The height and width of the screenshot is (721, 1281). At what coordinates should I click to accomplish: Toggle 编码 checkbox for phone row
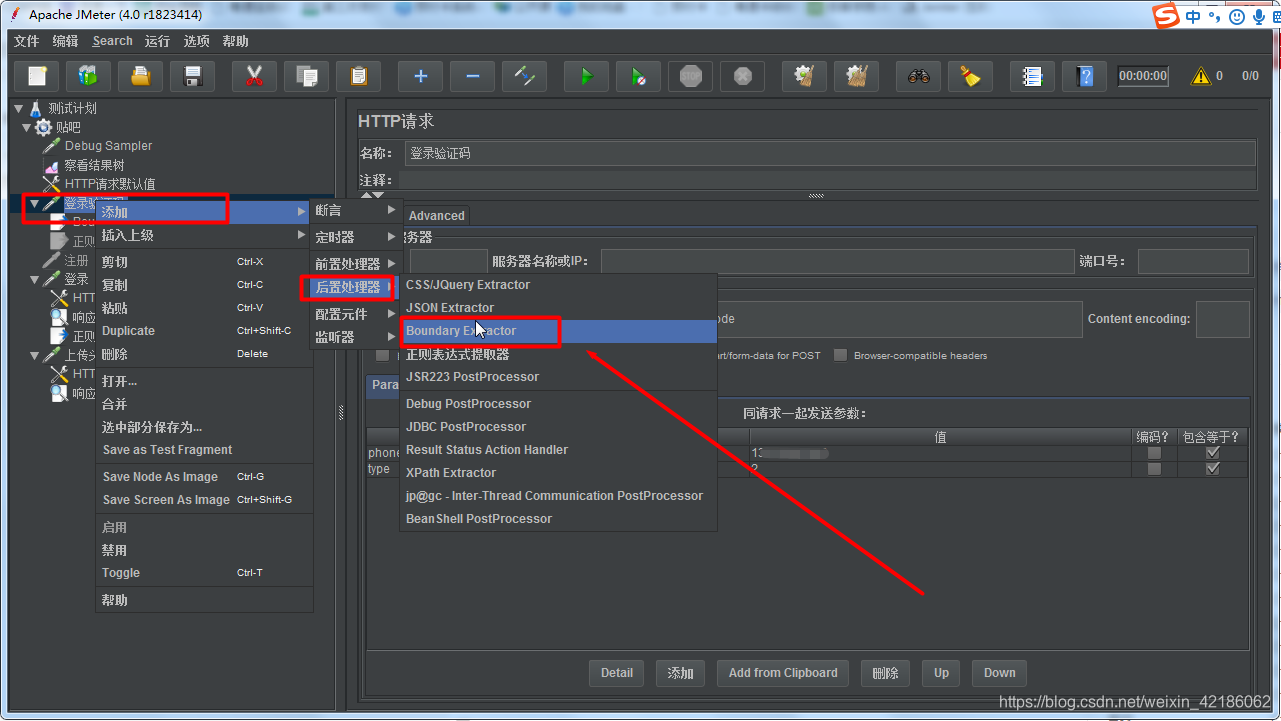point(1155,453)
